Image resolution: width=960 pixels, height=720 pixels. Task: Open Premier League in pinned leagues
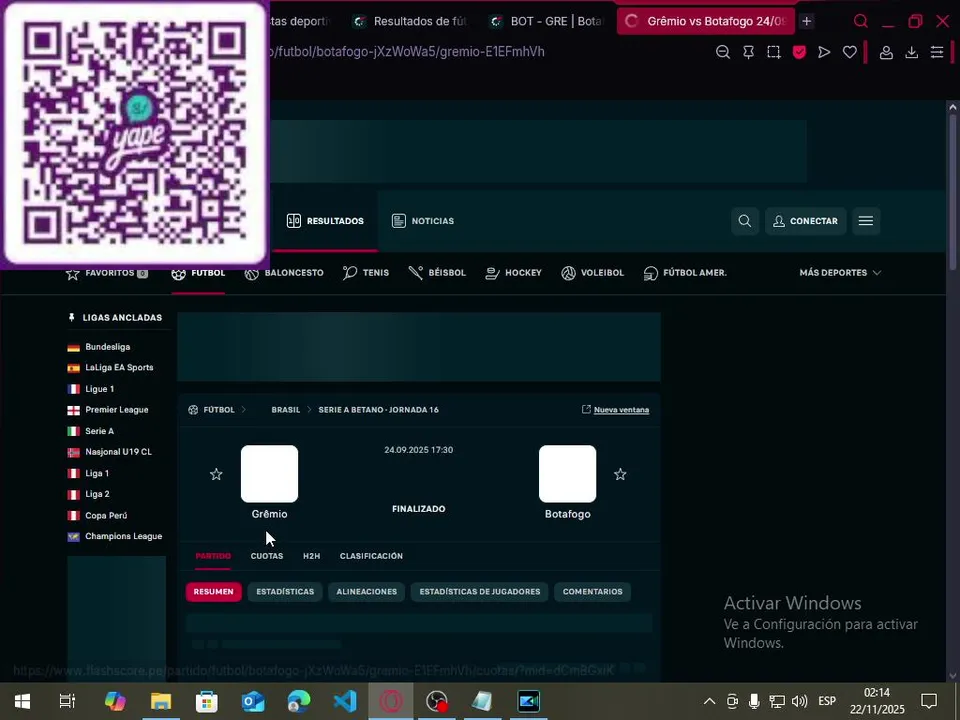click(108, 410)
